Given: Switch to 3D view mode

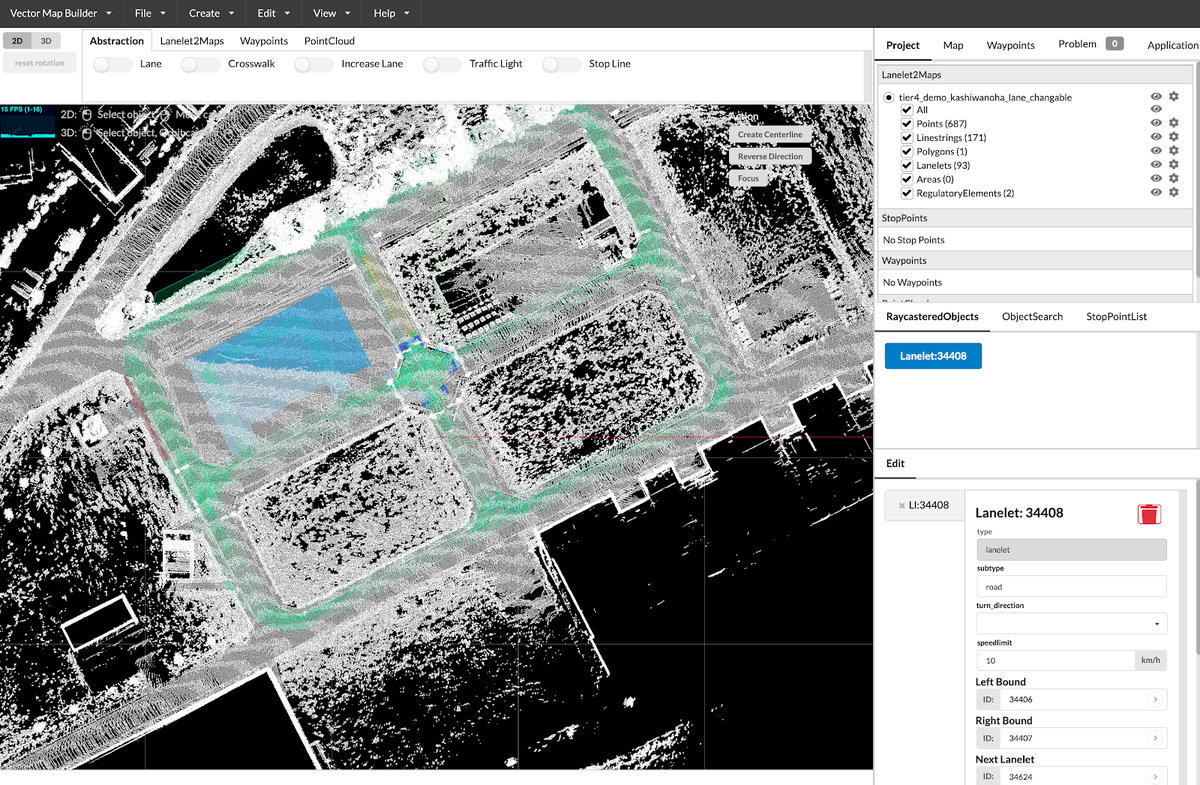Looking at the screenshot, I should point(46,40).
